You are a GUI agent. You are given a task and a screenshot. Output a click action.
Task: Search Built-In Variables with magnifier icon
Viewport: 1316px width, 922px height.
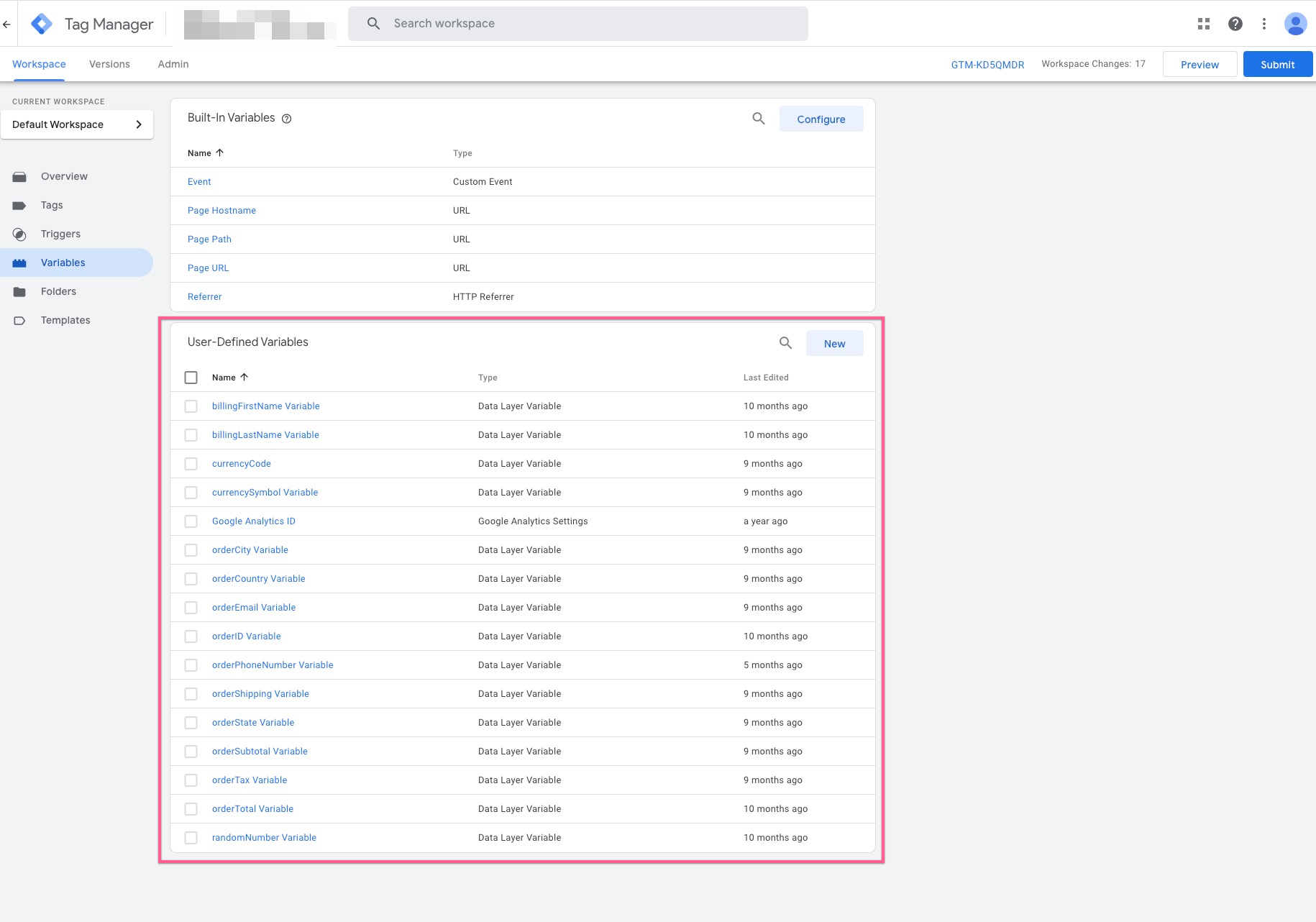(x=759, y=119)
